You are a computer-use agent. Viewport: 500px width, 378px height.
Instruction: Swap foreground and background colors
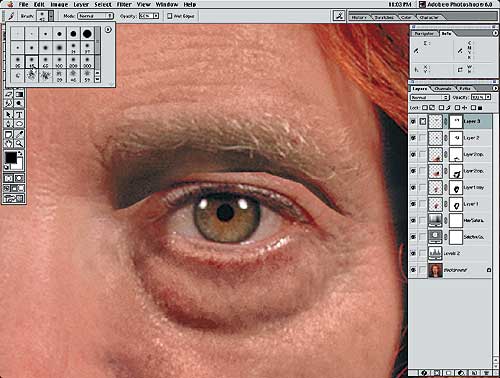click(x=21, y=153)
